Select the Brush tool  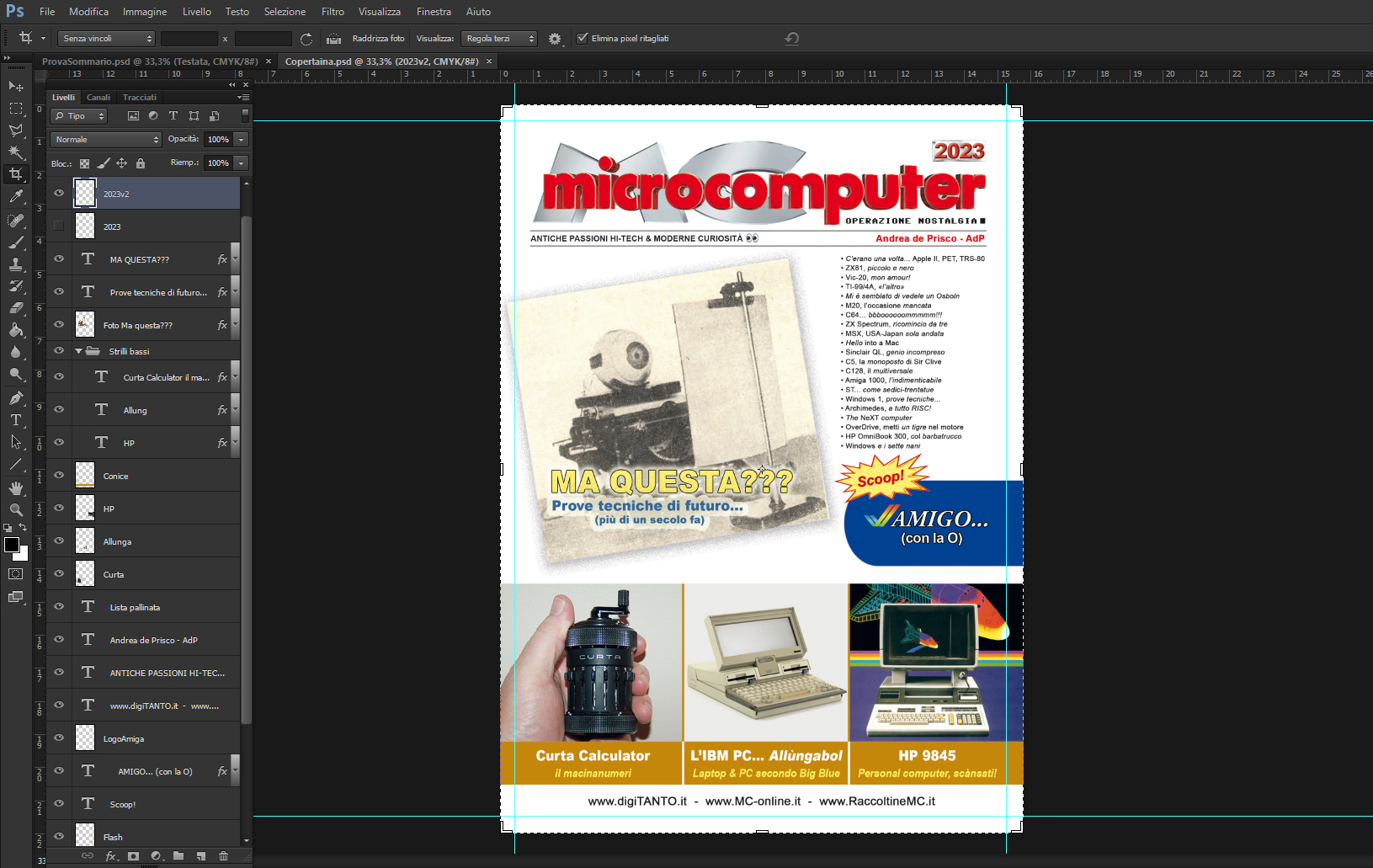pos(16,242)
